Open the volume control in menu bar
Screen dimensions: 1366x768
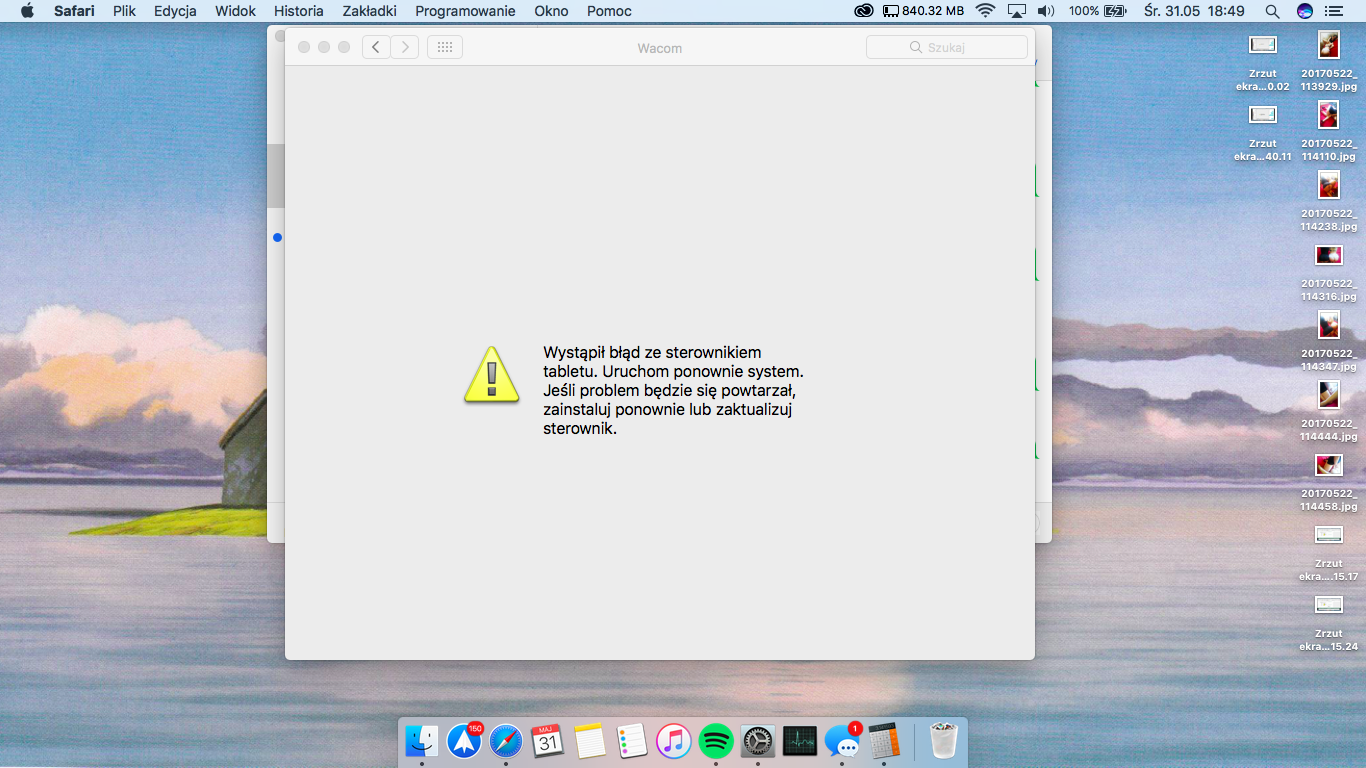1046,11
